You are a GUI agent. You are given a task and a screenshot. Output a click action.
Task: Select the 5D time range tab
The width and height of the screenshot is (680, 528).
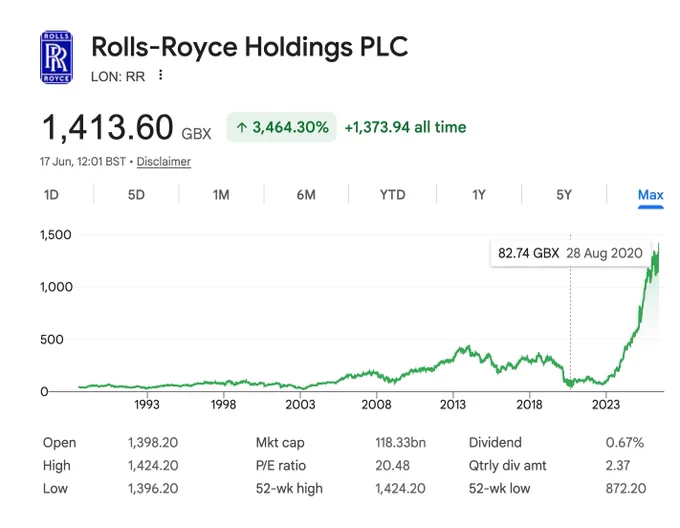tap(136, 195)
